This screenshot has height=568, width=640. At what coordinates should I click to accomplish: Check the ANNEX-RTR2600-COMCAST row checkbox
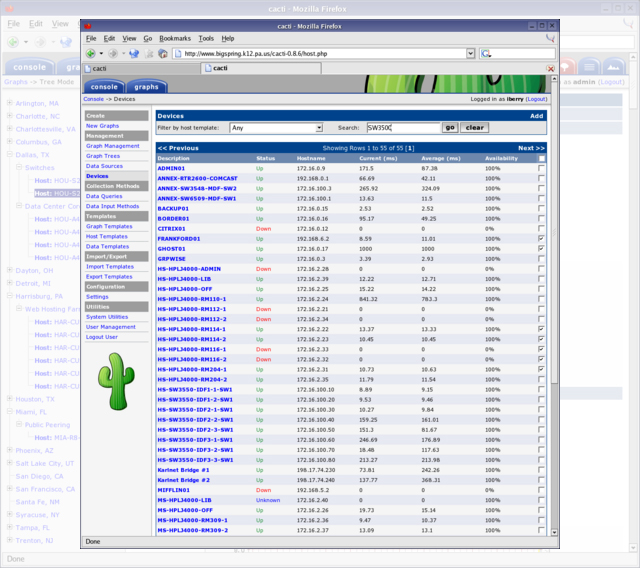pyautogui.click(x=541, y=178)
